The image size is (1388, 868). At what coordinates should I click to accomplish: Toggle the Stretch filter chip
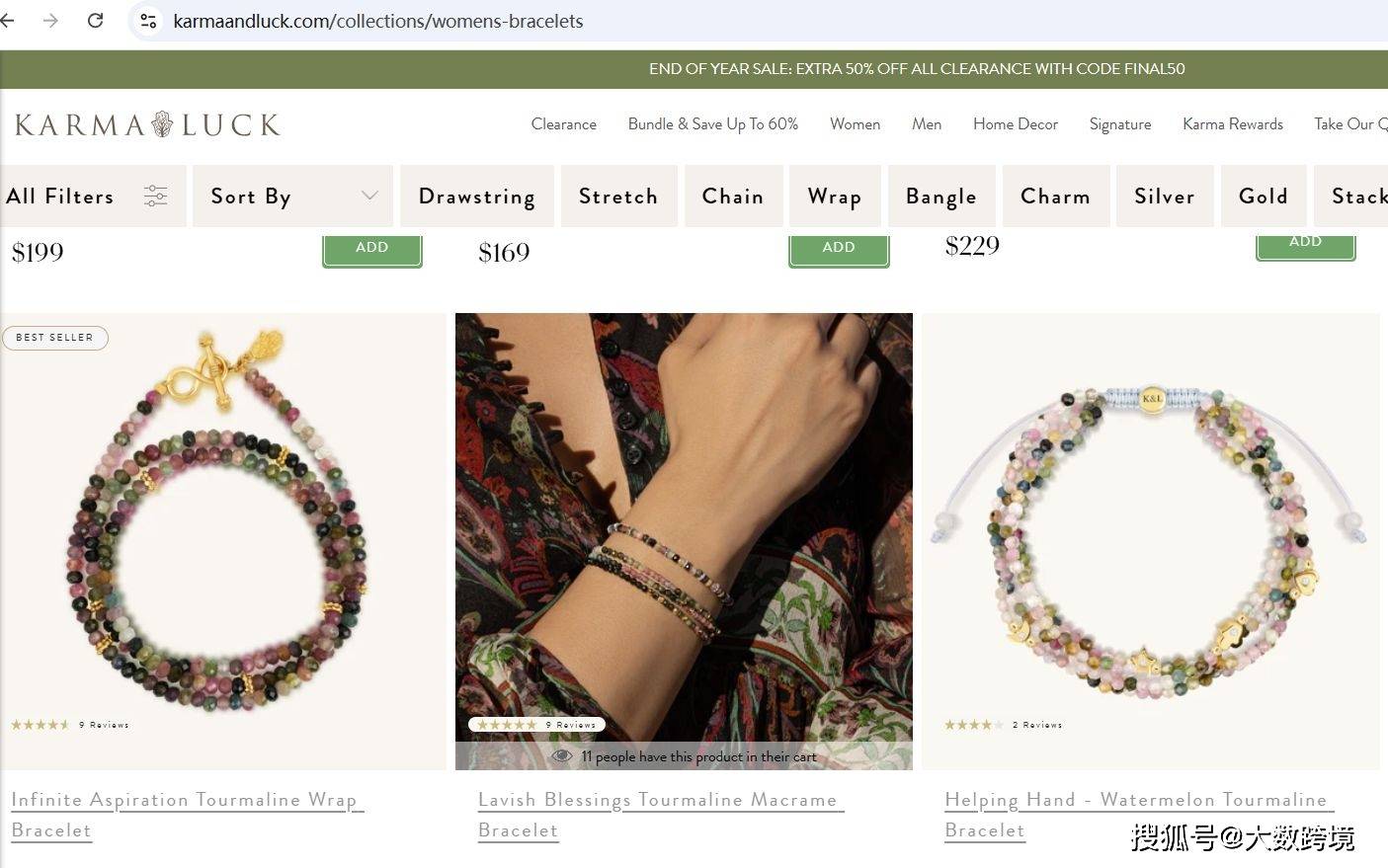point(618,197)
